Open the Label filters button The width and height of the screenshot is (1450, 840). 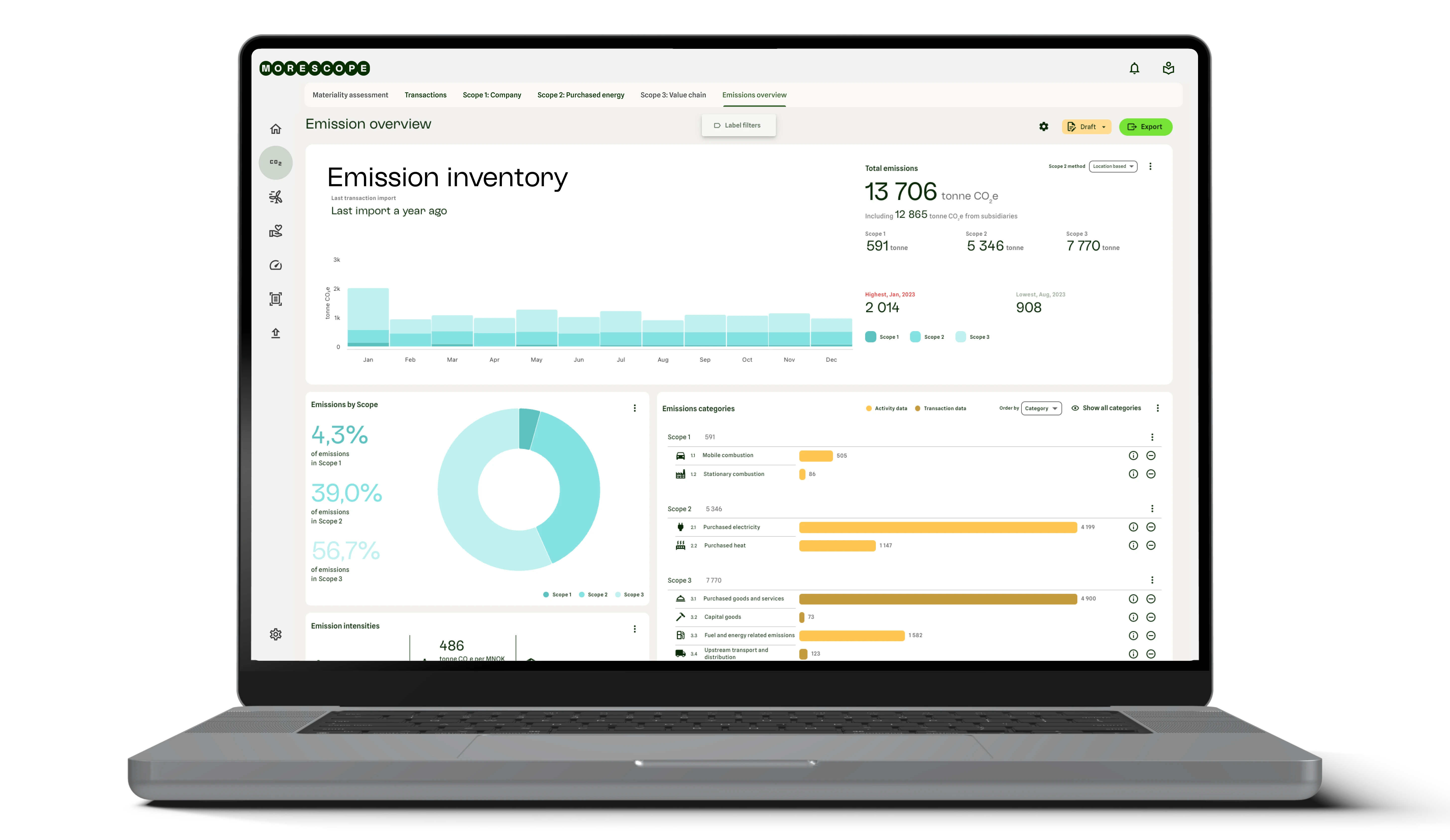[738, 125]
